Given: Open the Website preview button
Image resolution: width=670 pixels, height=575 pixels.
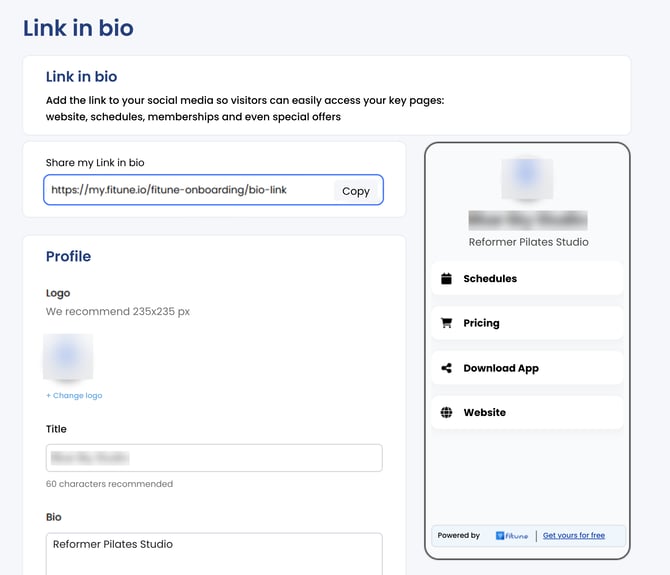Looking at the screenshot, I should [527, 412].
